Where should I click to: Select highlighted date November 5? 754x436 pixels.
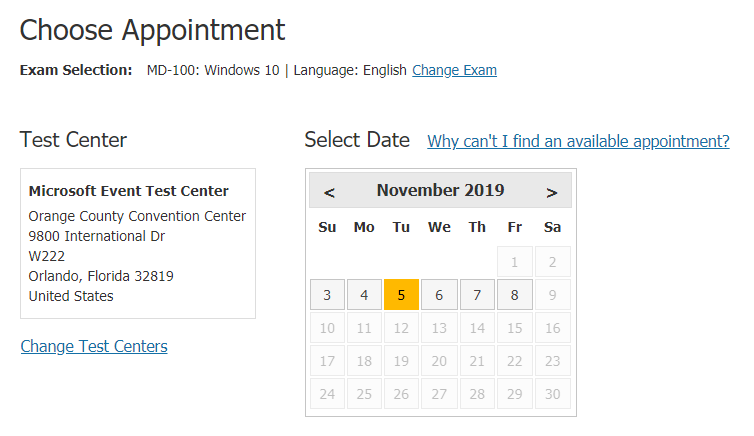tap(401, 295)
